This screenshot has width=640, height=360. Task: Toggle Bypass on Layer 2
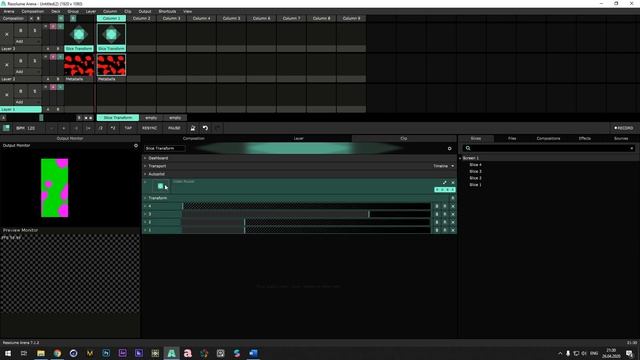pyautogui.click(x=21, y=61)
